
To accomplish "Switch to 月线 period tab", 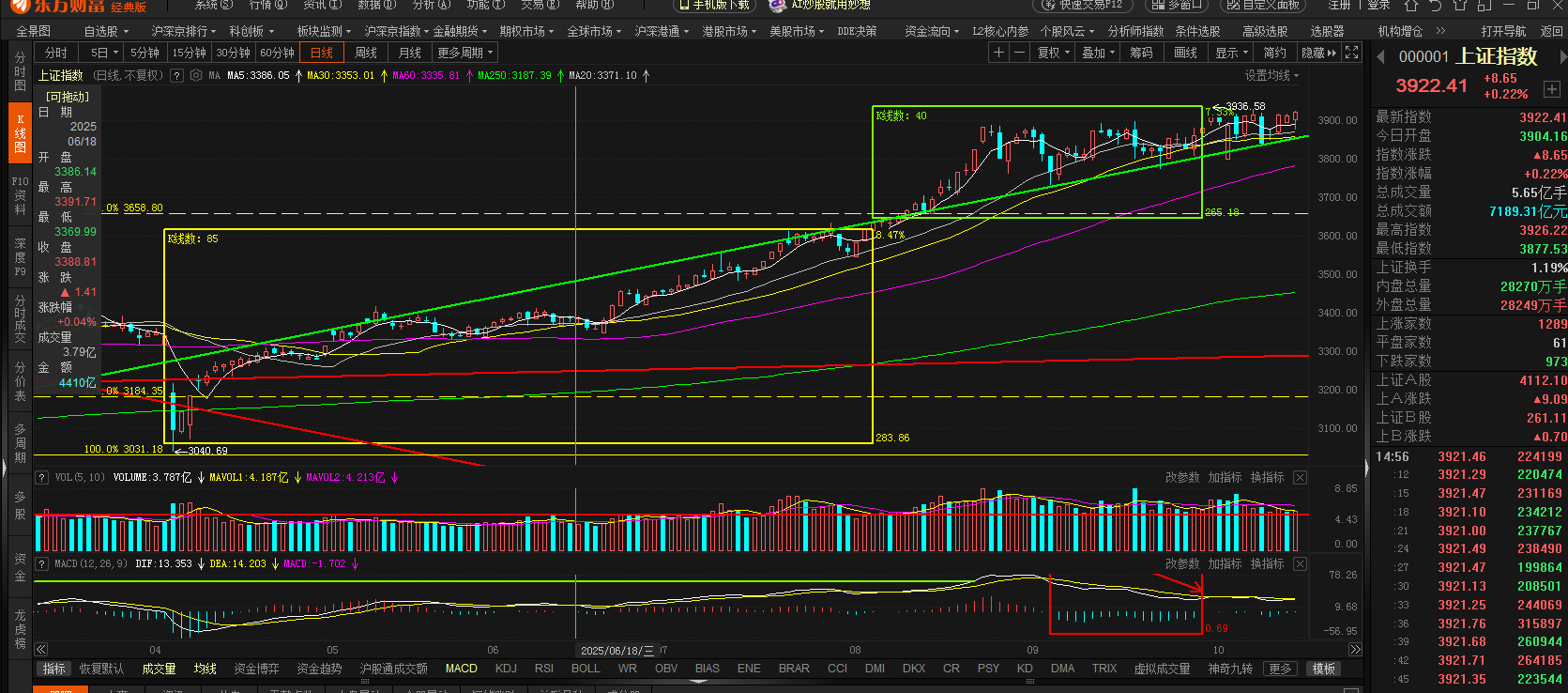I will (x=410, y=53).
